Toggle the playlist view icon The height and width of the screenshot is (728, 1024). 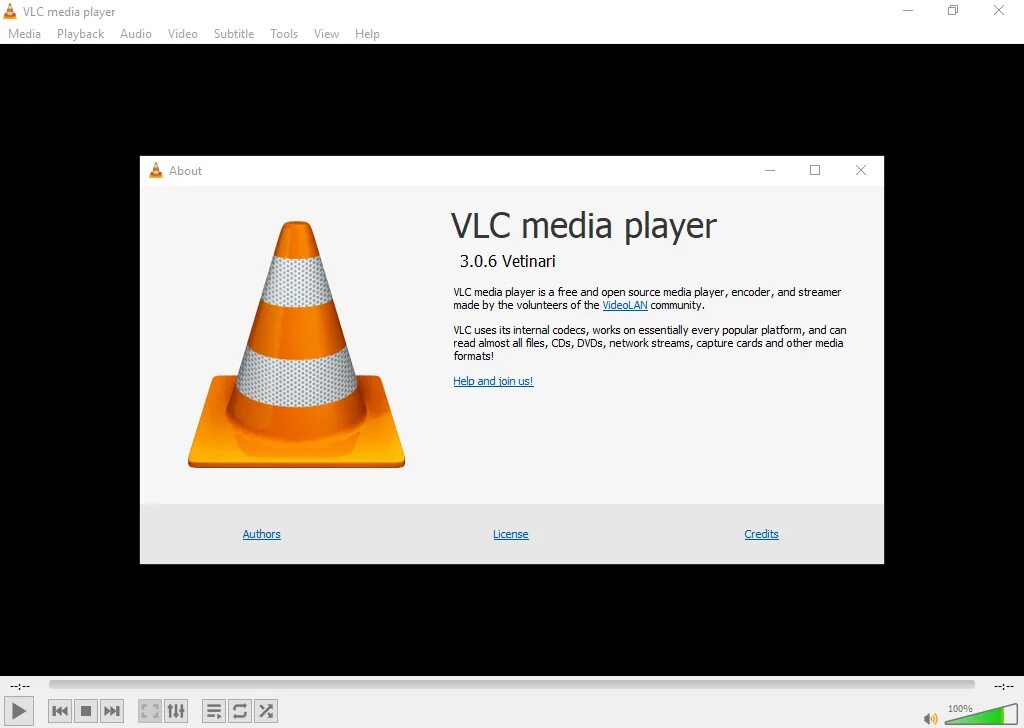[214, 711]
